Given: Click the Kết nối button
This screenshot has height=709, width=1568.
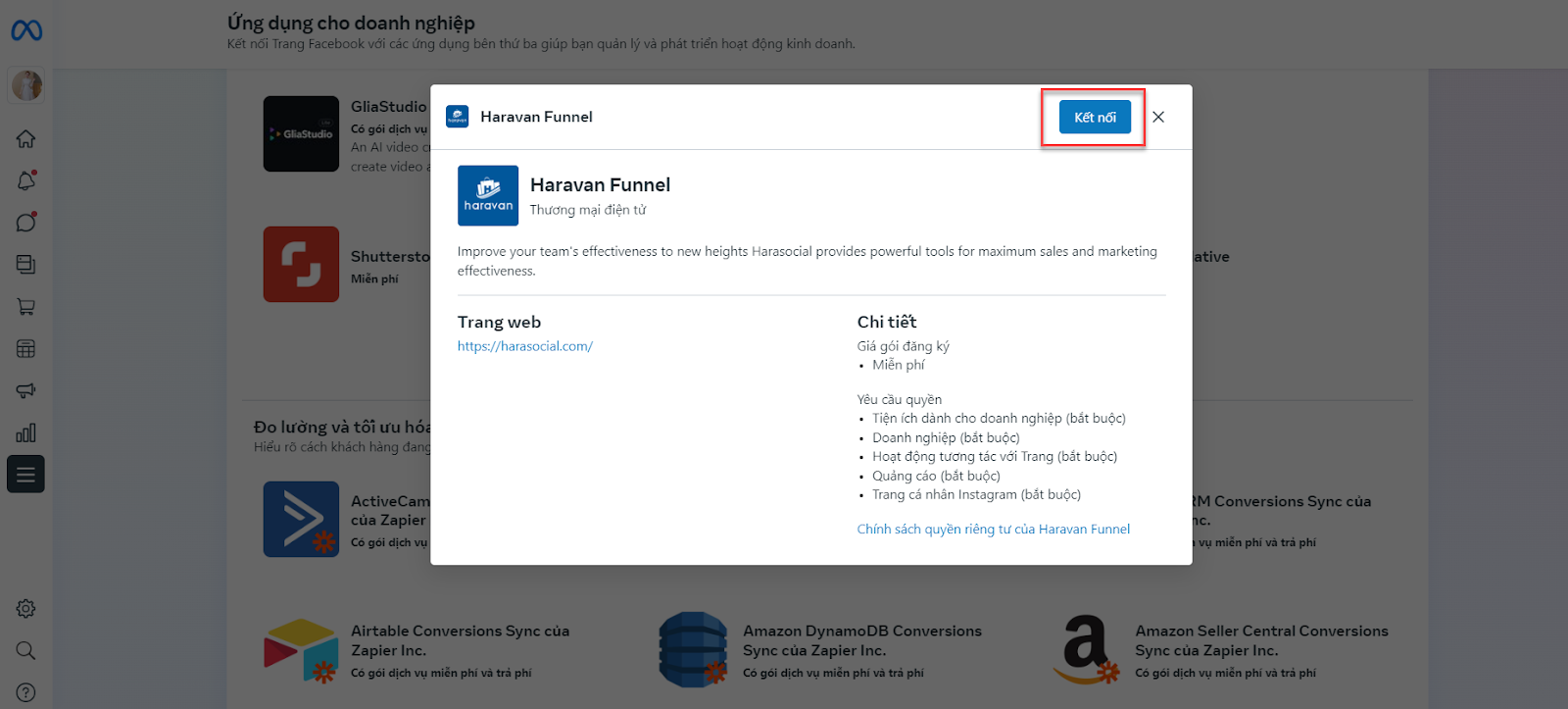Looking at the screenshot, I should tap(1095, 118).
